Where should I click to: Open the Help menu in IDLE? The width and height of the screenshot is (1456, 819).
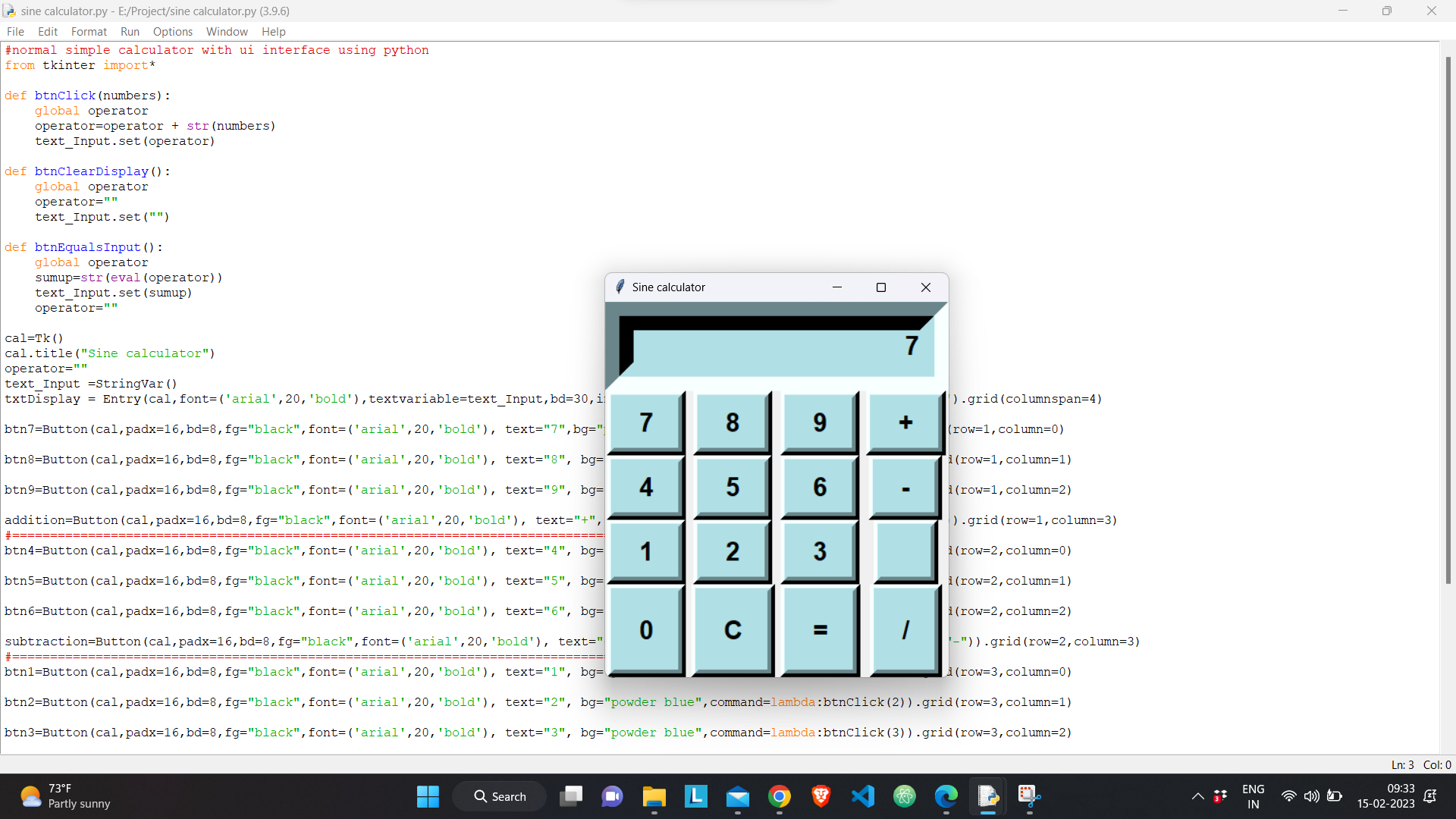(x=273, y=31)
